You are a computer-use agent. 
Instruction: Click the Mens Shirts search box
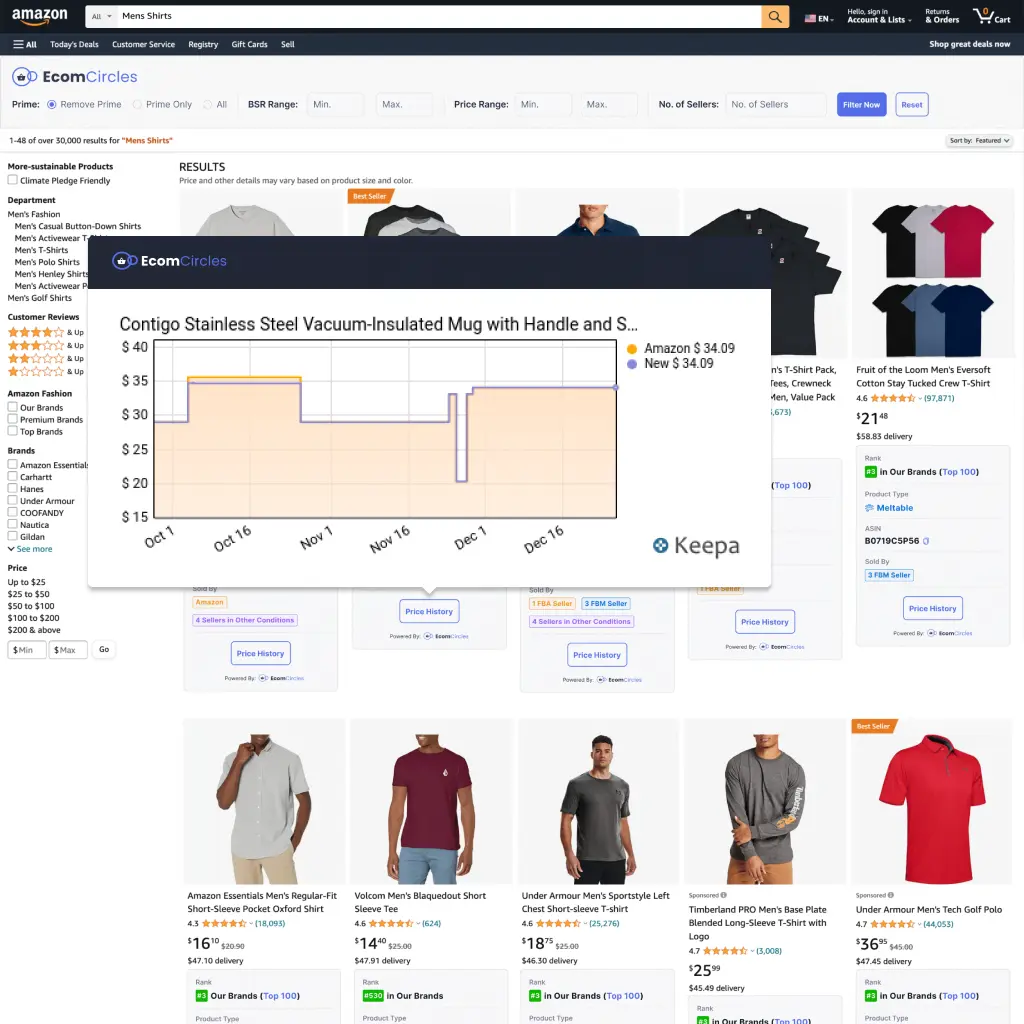click(x=439, y=16)
